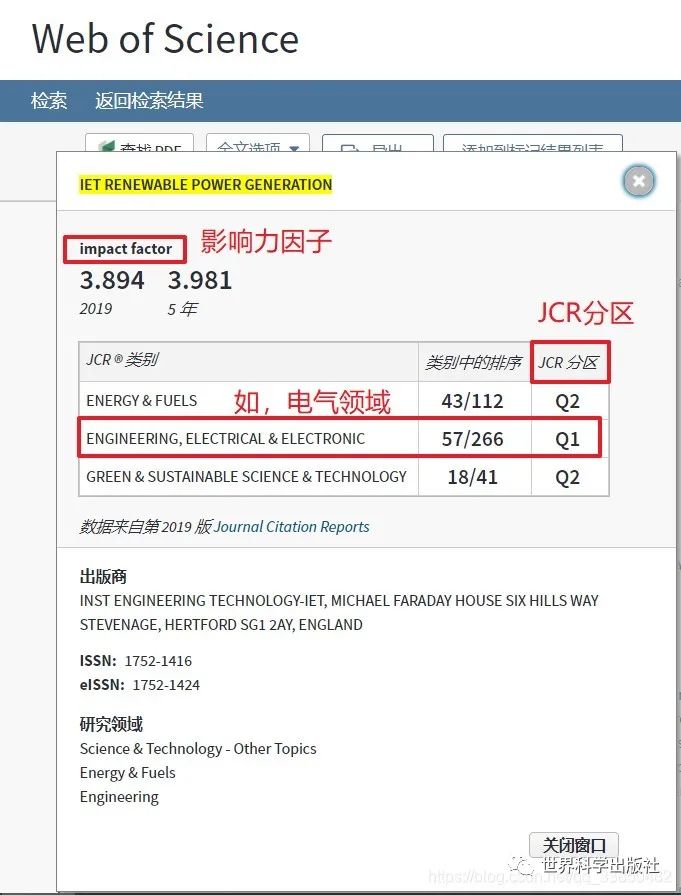Click the ISSN number 1752-1416
Viewport: 681px width, 895px height.
click(x=158, y=661)
